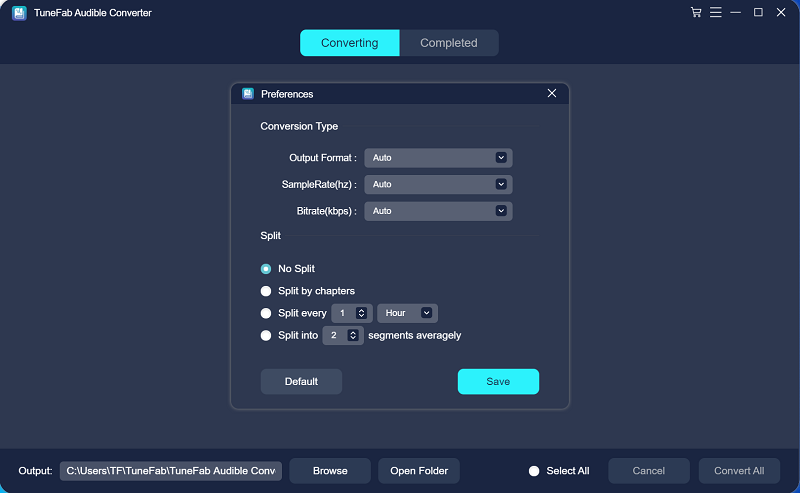
Task: Expand the Output Format dropdown
Action: point(438,158)
